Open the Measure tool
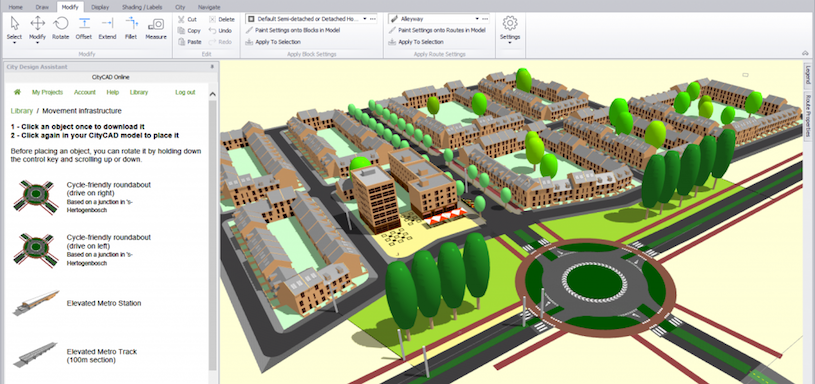815x384 pixels. [155, 28]
